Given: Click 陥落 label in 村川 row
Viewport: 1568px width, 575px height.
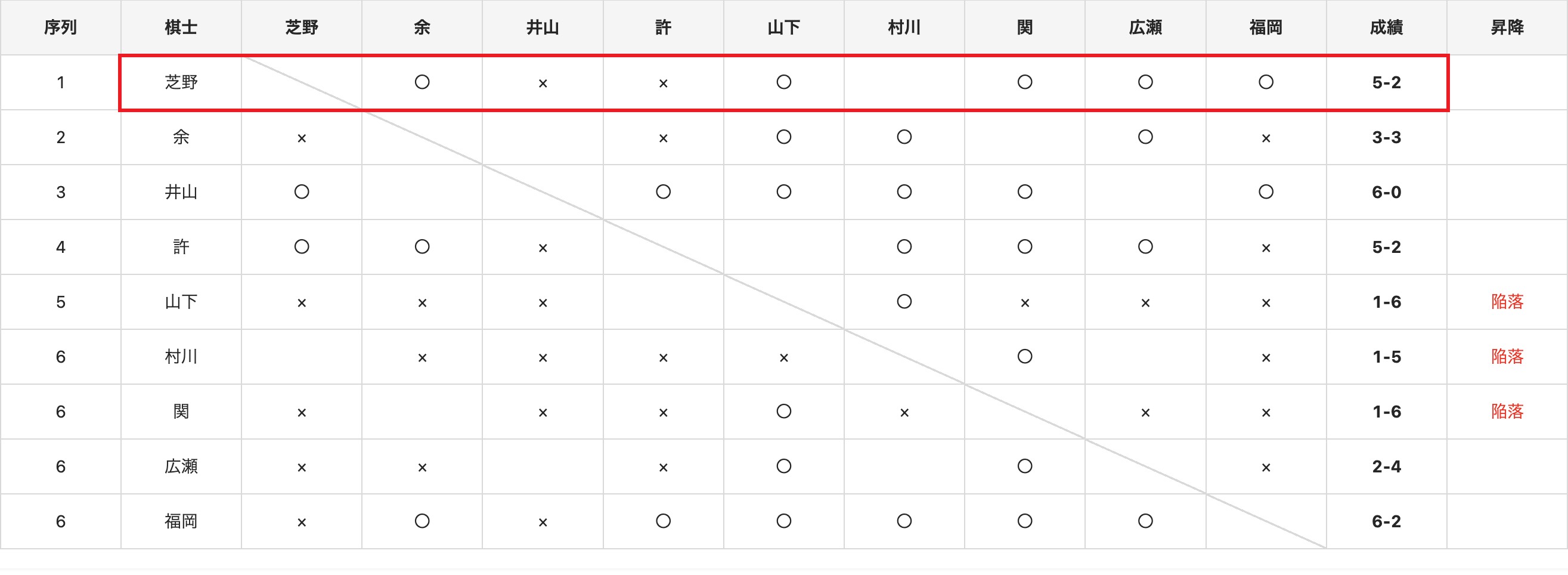Looking at the screenshot, I should click(1507, 357).
